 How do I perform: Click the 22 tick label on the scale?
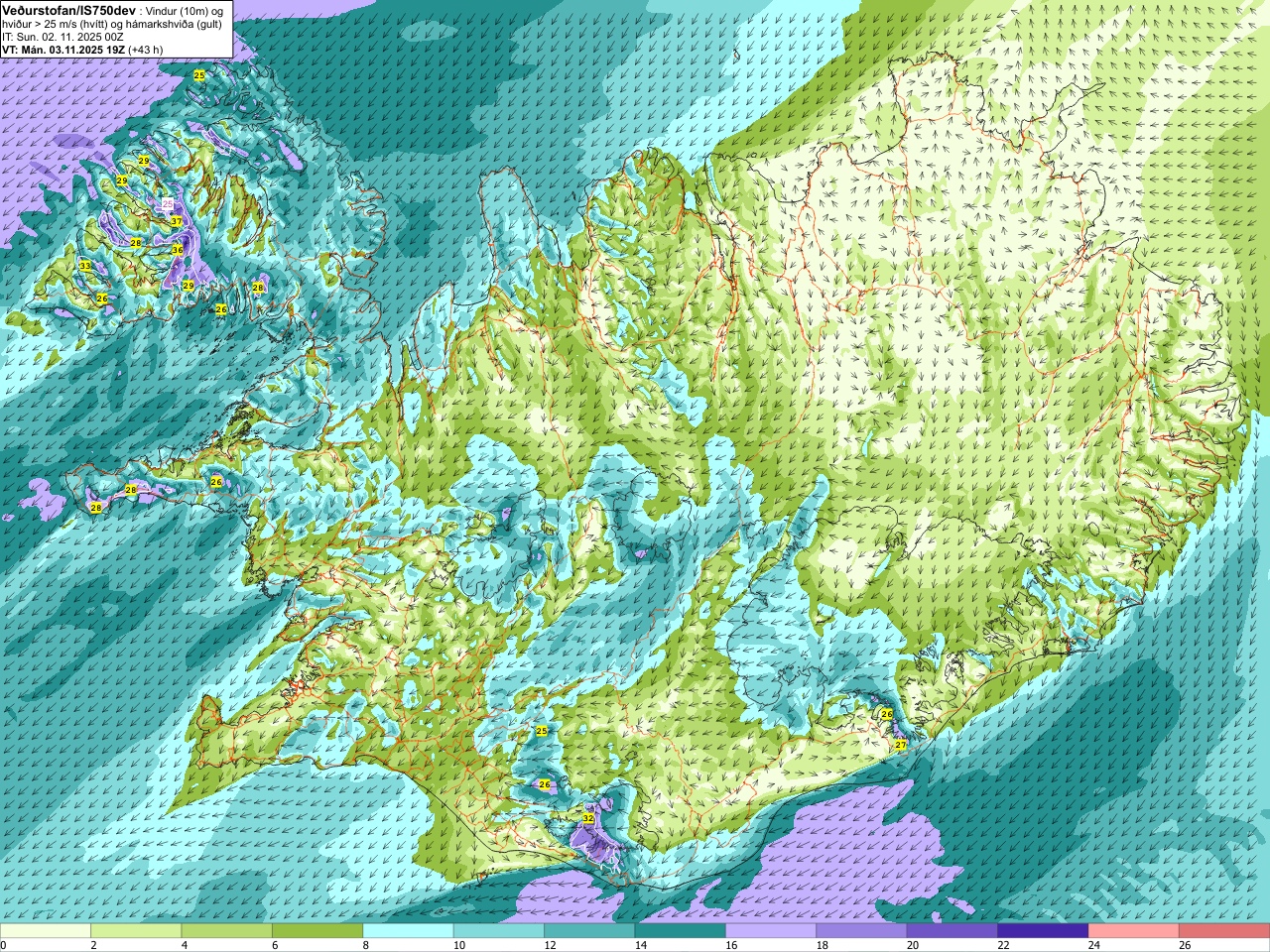click(x=1003, y=945)
